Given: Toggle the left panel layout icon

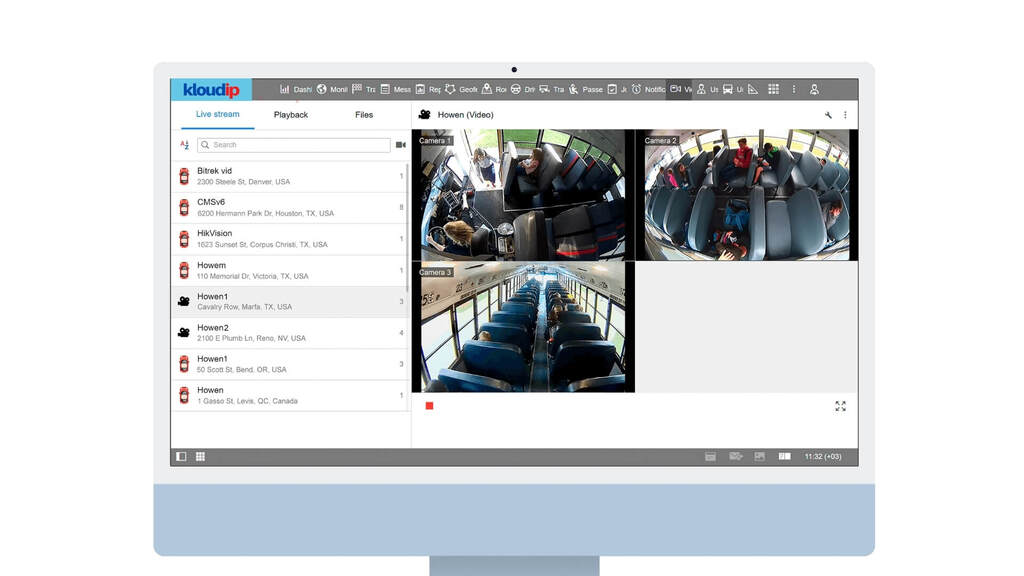Looking at the screenshot, I should tap(182, 456).
